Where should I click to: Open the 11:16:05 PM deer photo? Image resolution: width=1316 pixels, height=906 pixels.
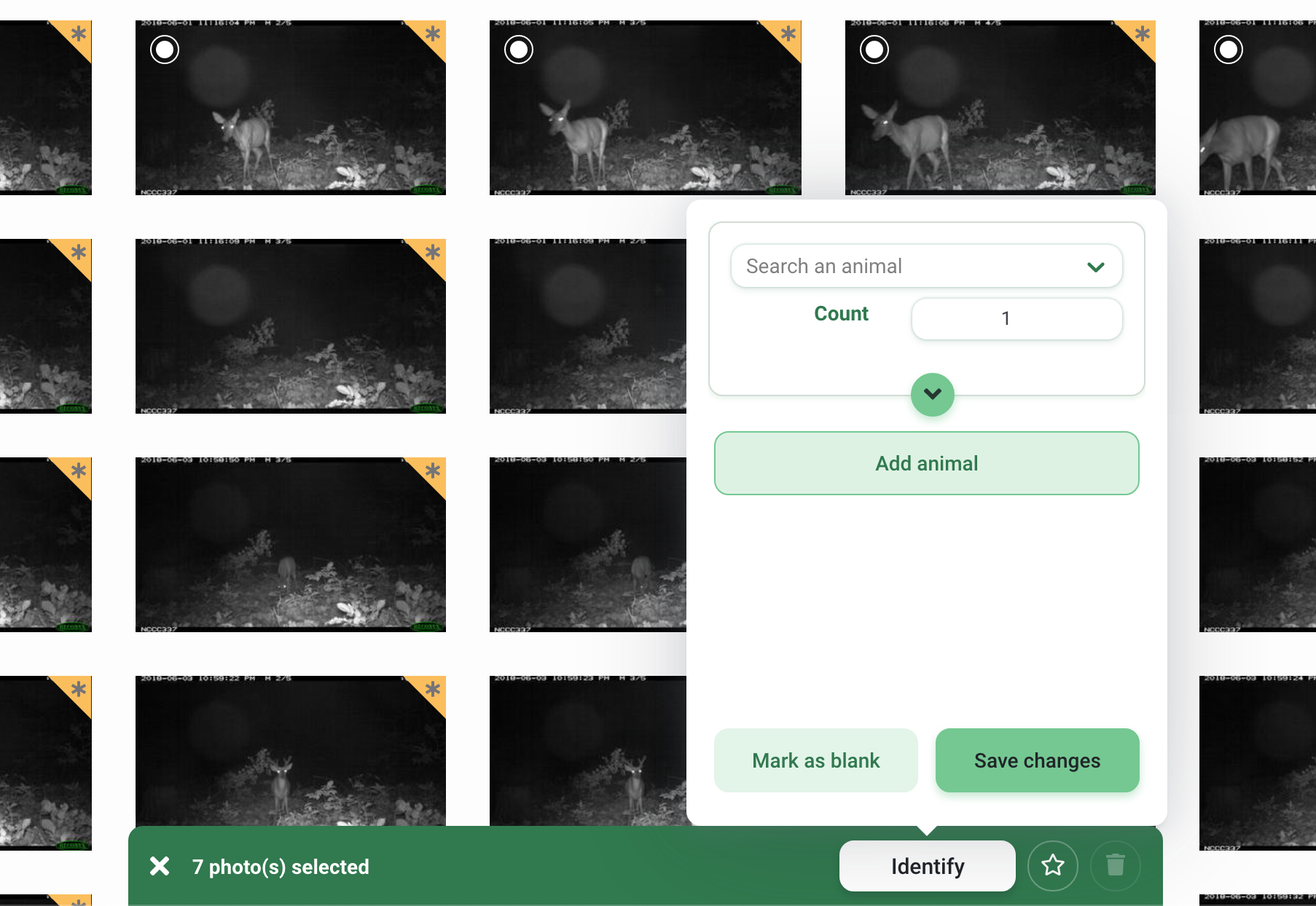(646, 108)
